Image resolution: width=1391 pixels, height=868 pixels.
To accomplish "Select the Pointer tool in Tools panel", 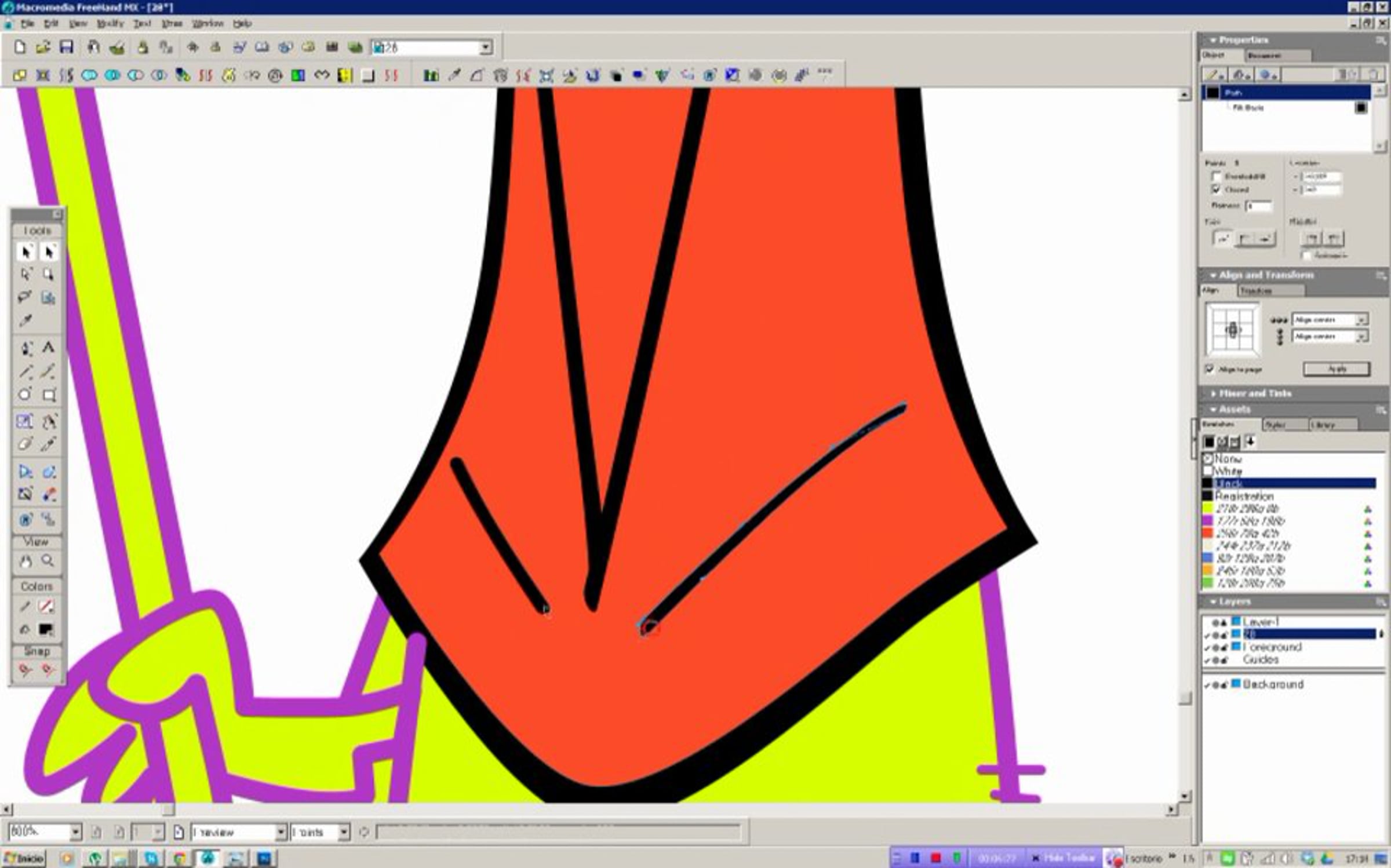I will point(26,252).
